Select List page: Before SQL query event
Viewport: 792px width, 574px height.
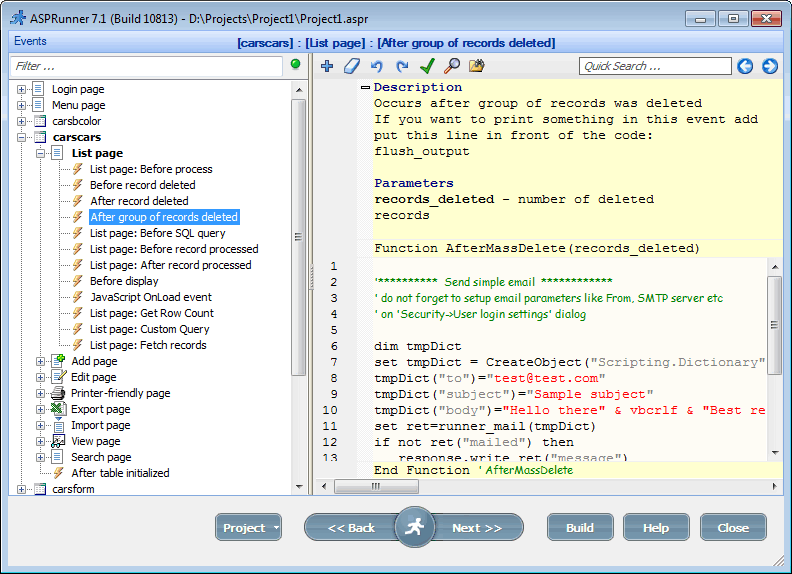coord(158,233)
